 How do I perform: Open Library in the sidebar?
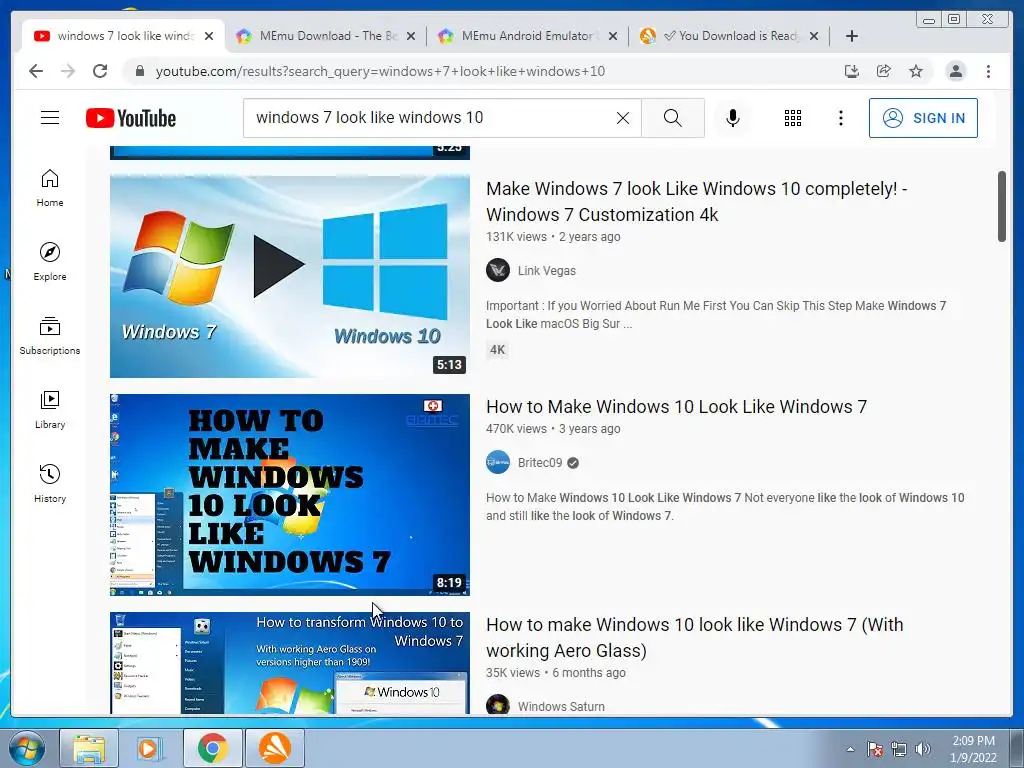(x=50, y=409)
